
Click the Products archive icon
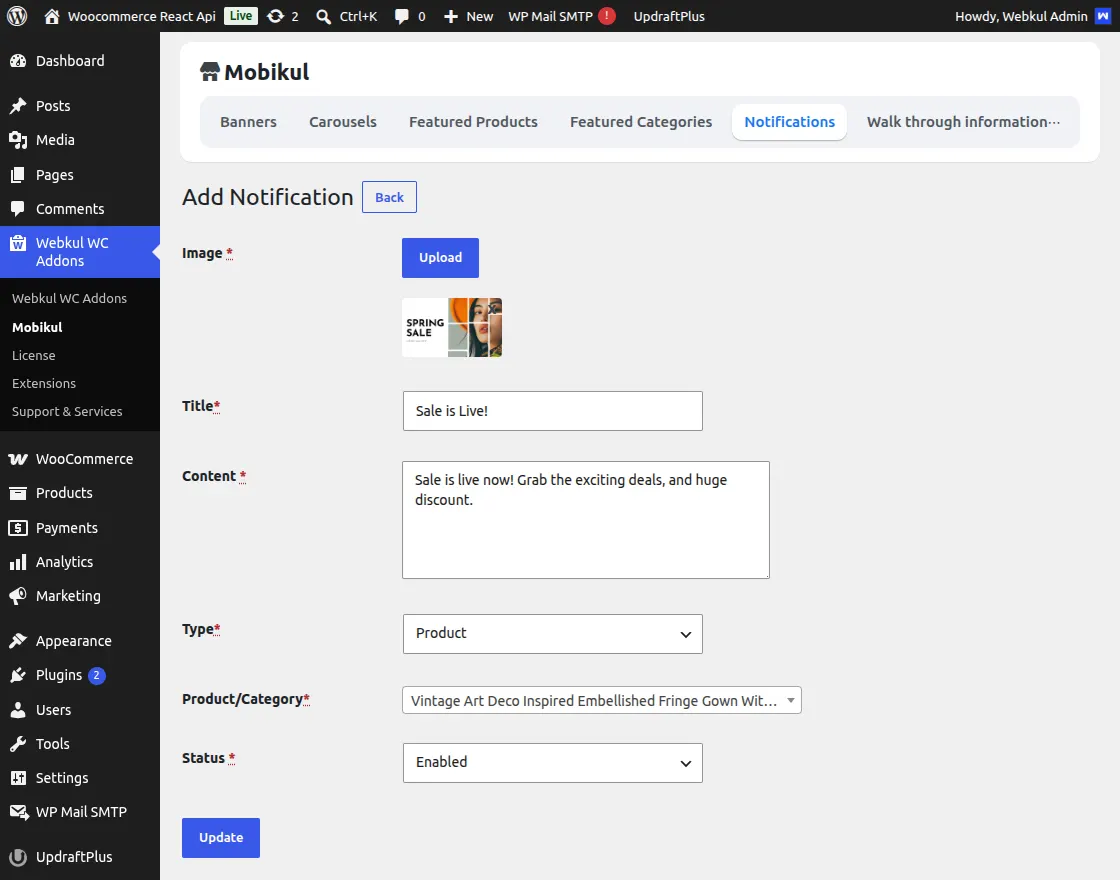click(18, 493)
